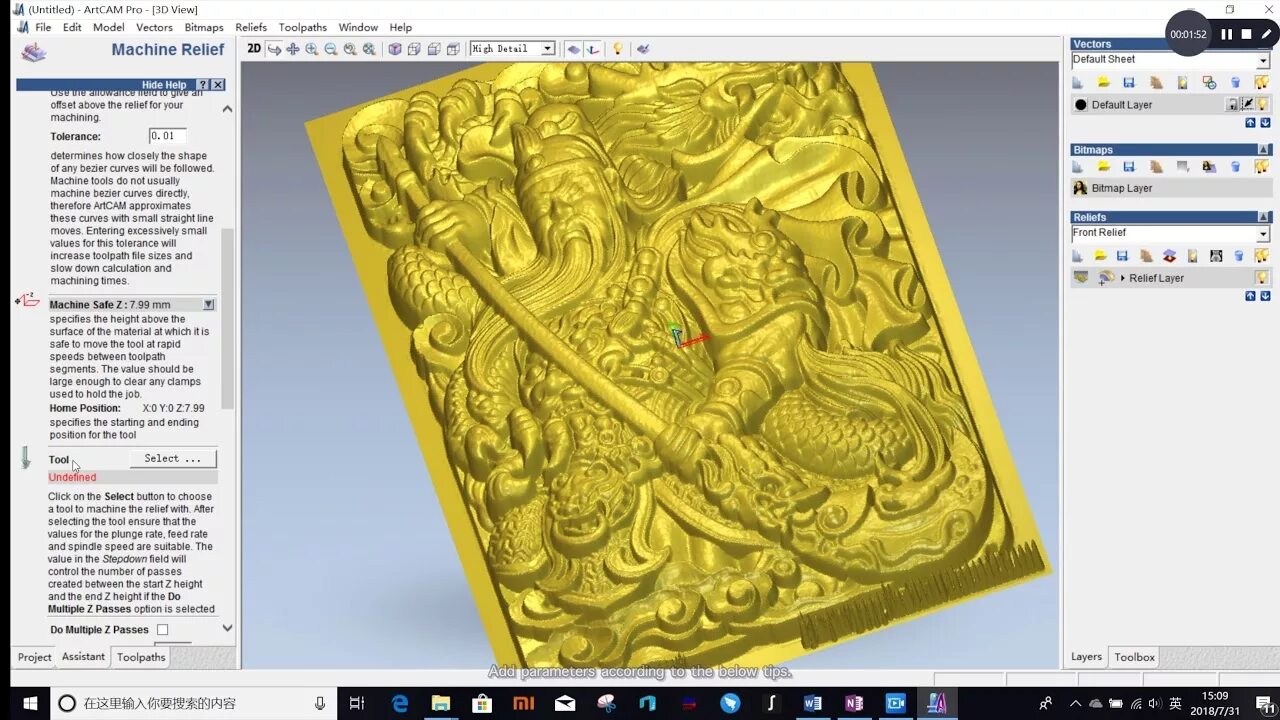Toggle all vector layers visibility bulbs
The height and width of the screenshot is (720, 1280).
tap(1262, 83)
